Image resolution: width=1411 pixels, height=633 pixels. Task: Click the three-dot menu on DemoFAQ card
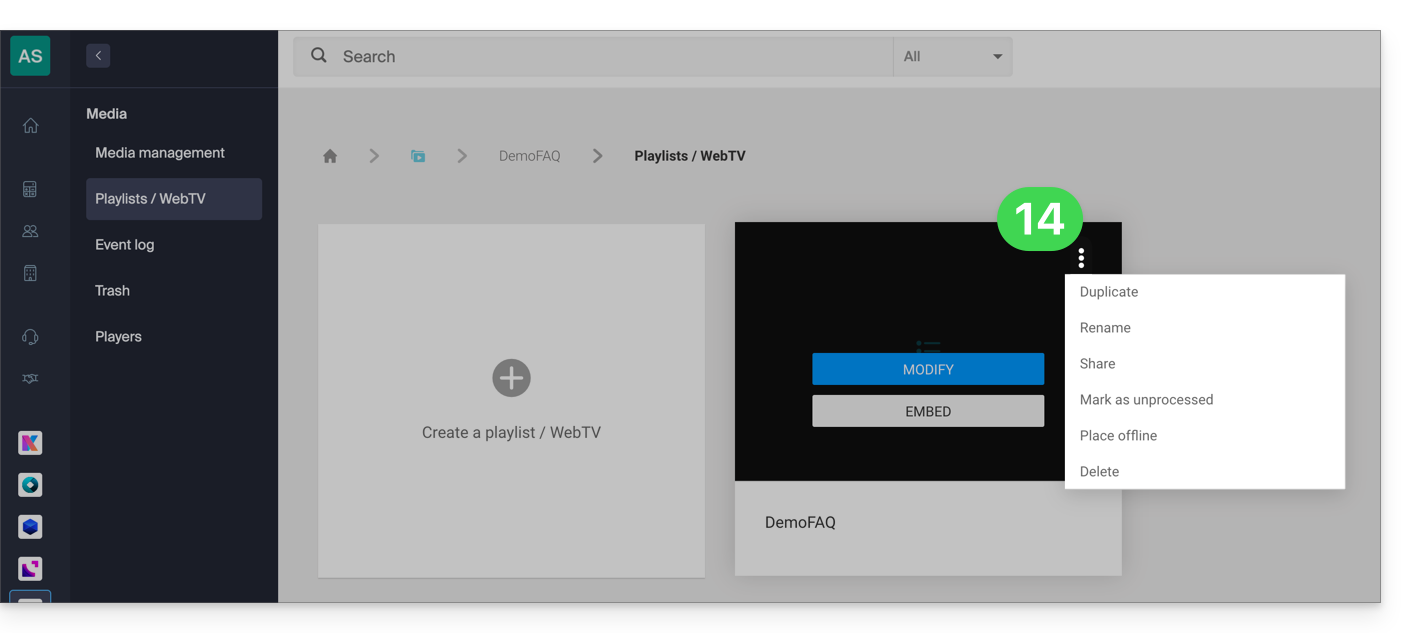pyautogui.click(x=1081, y=259)
